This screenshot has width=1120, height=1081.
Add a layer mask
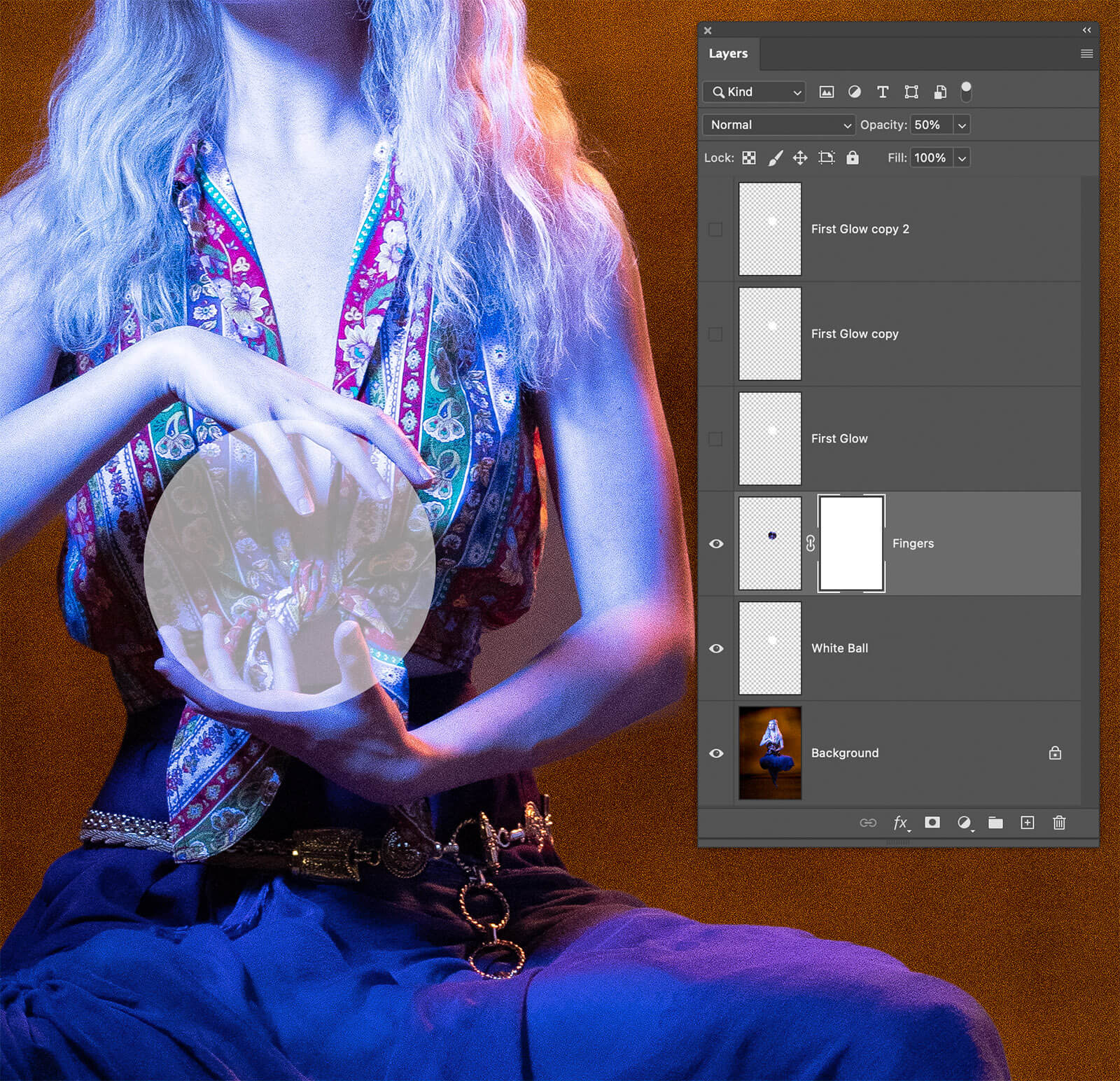(932, 823)
